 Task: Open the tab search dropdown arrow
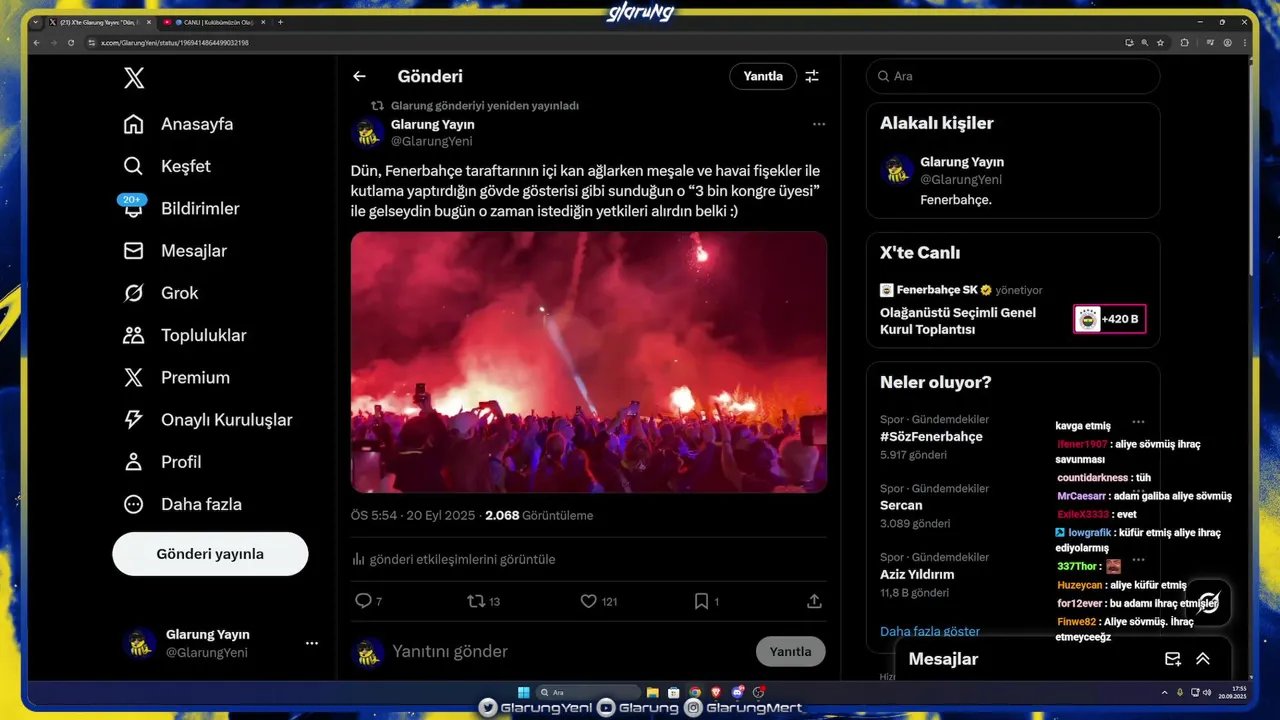click(x=37, y=22)
